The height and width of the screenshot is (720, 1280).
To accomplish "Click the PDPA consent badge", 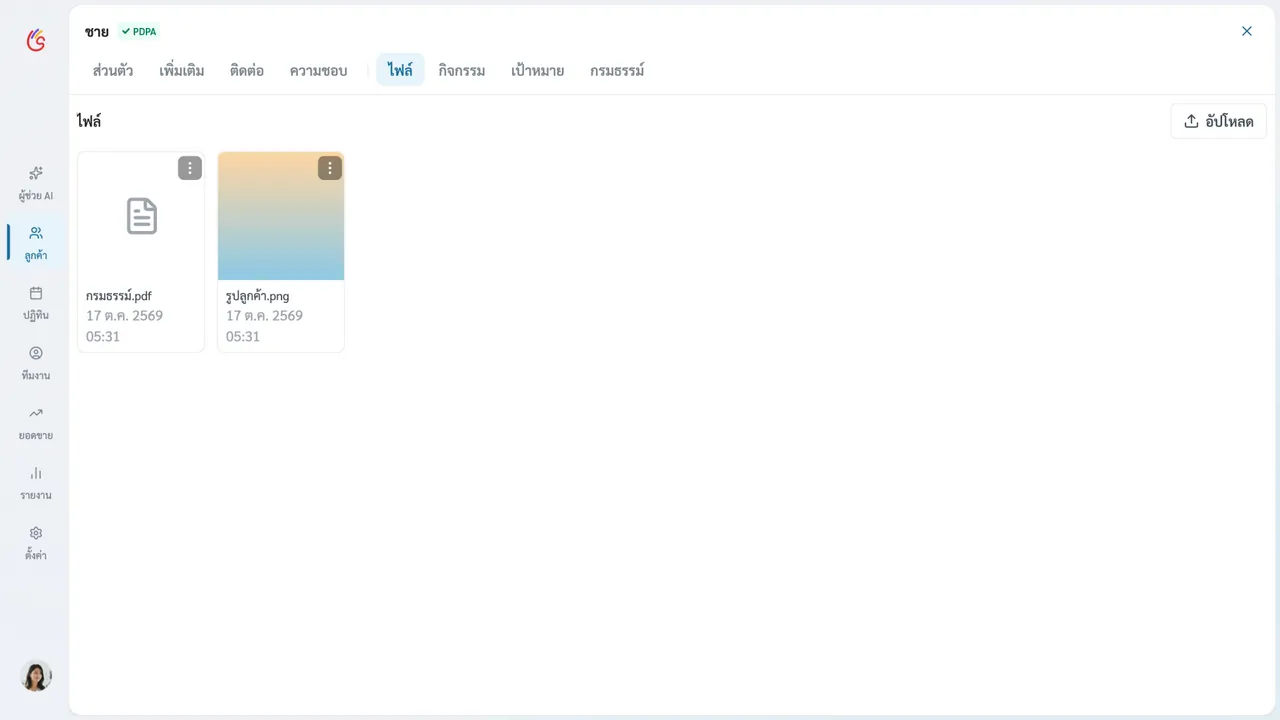I will pyautogui.click(x=139, y=31).
